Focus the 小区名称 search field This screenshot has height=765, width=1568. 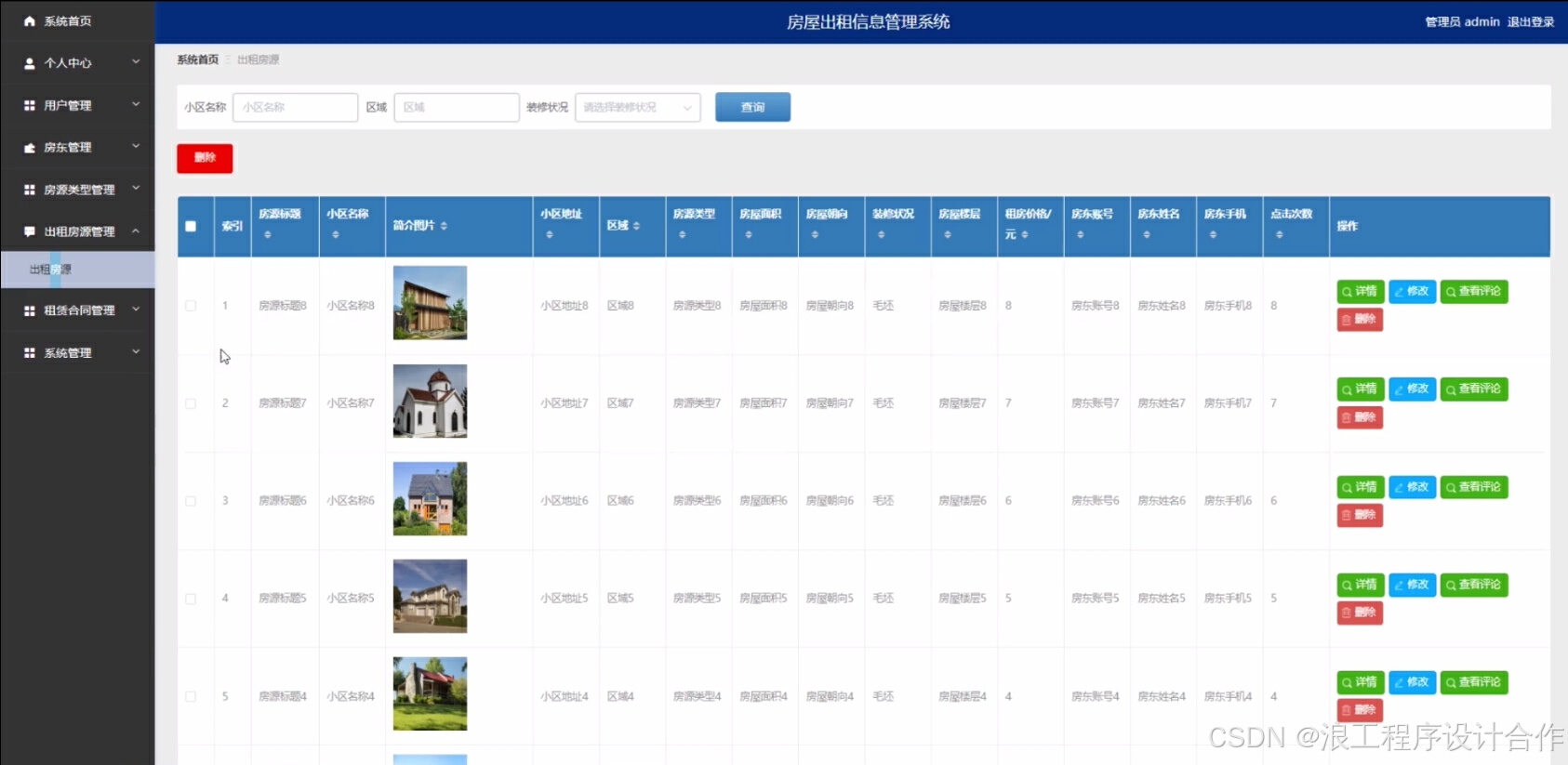point(295,107)
